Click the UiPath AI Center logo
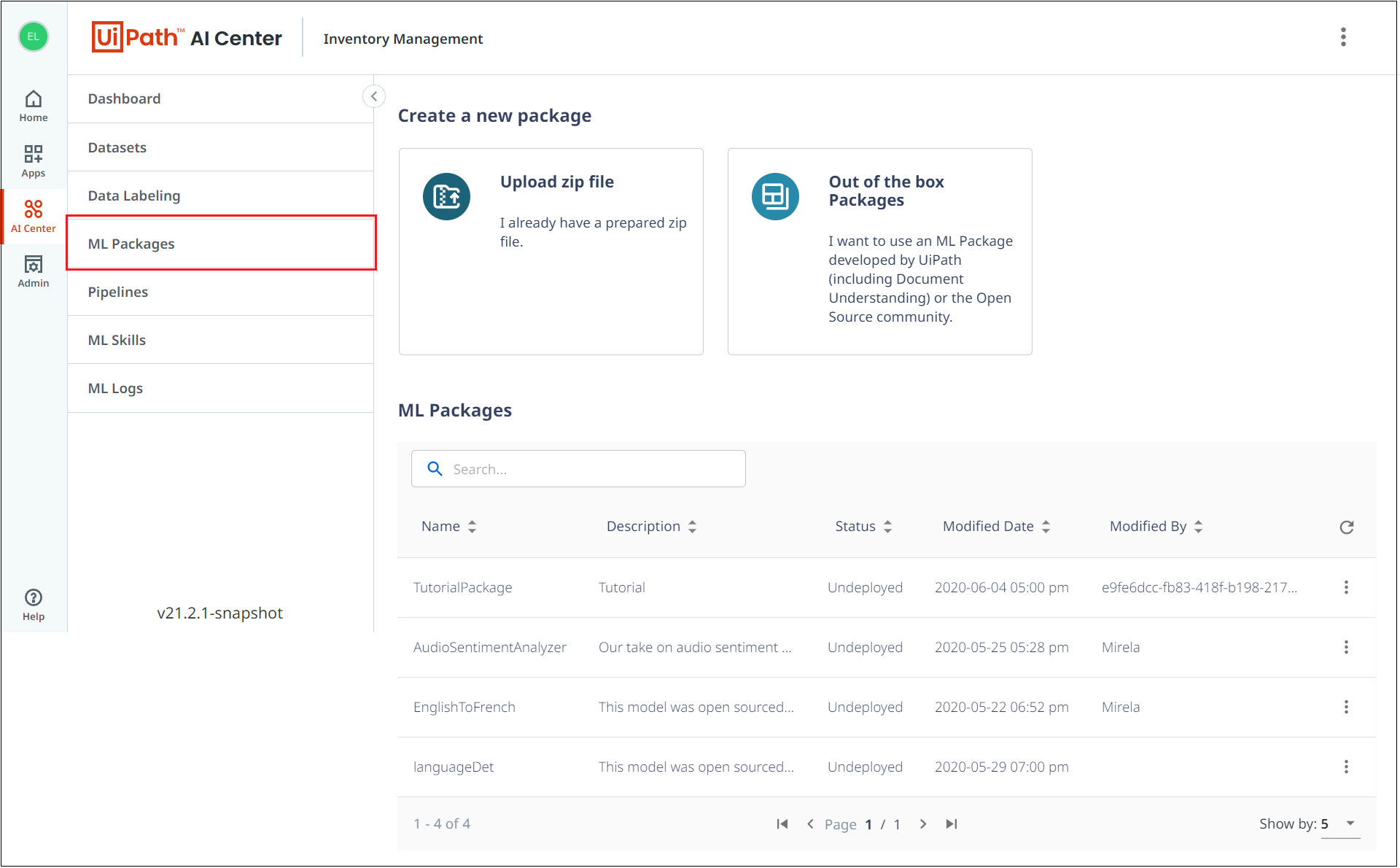Image resolution: width=1400 pixels, height=868 pixels. (187, 37)
